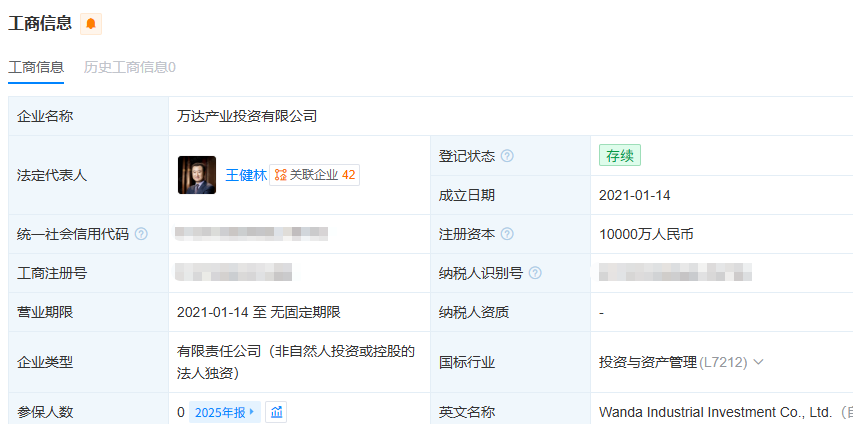Open the help icon beside 统一社会信用代码
853x424 pixels.
[140, 234]
